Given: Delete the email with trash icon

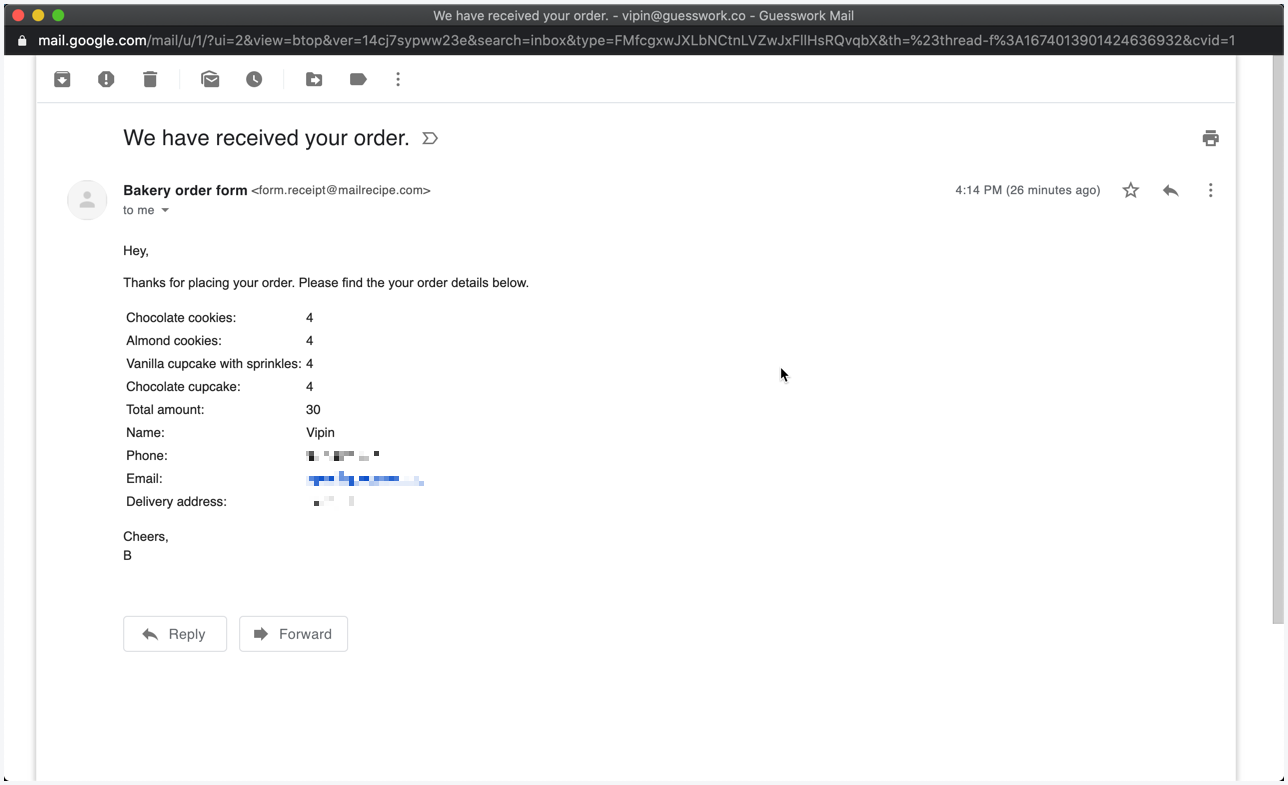Looking at the screenshot, I should coord(150,79).
